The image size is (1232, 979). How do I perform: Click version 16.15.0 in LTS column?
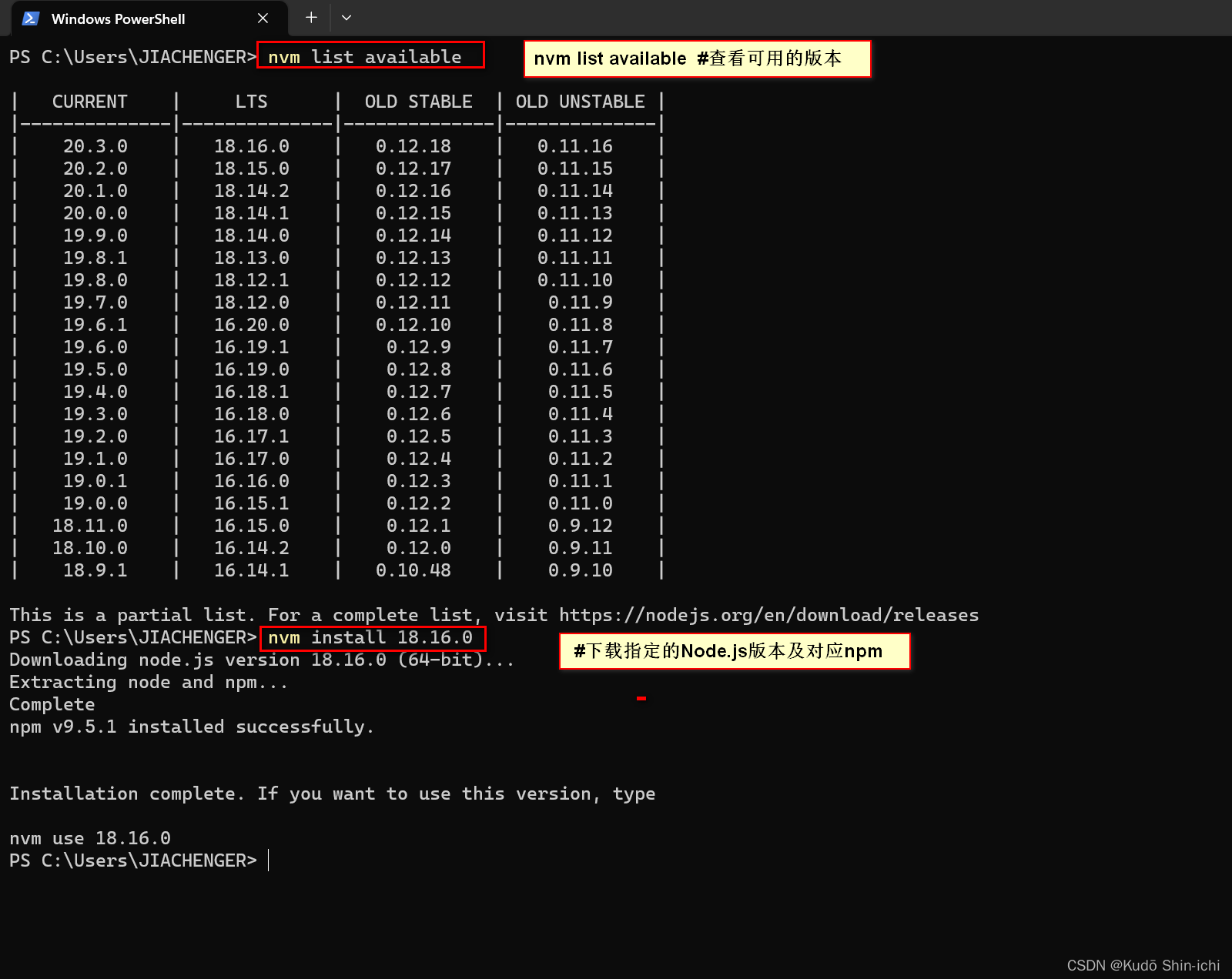[x=252, y=526]
